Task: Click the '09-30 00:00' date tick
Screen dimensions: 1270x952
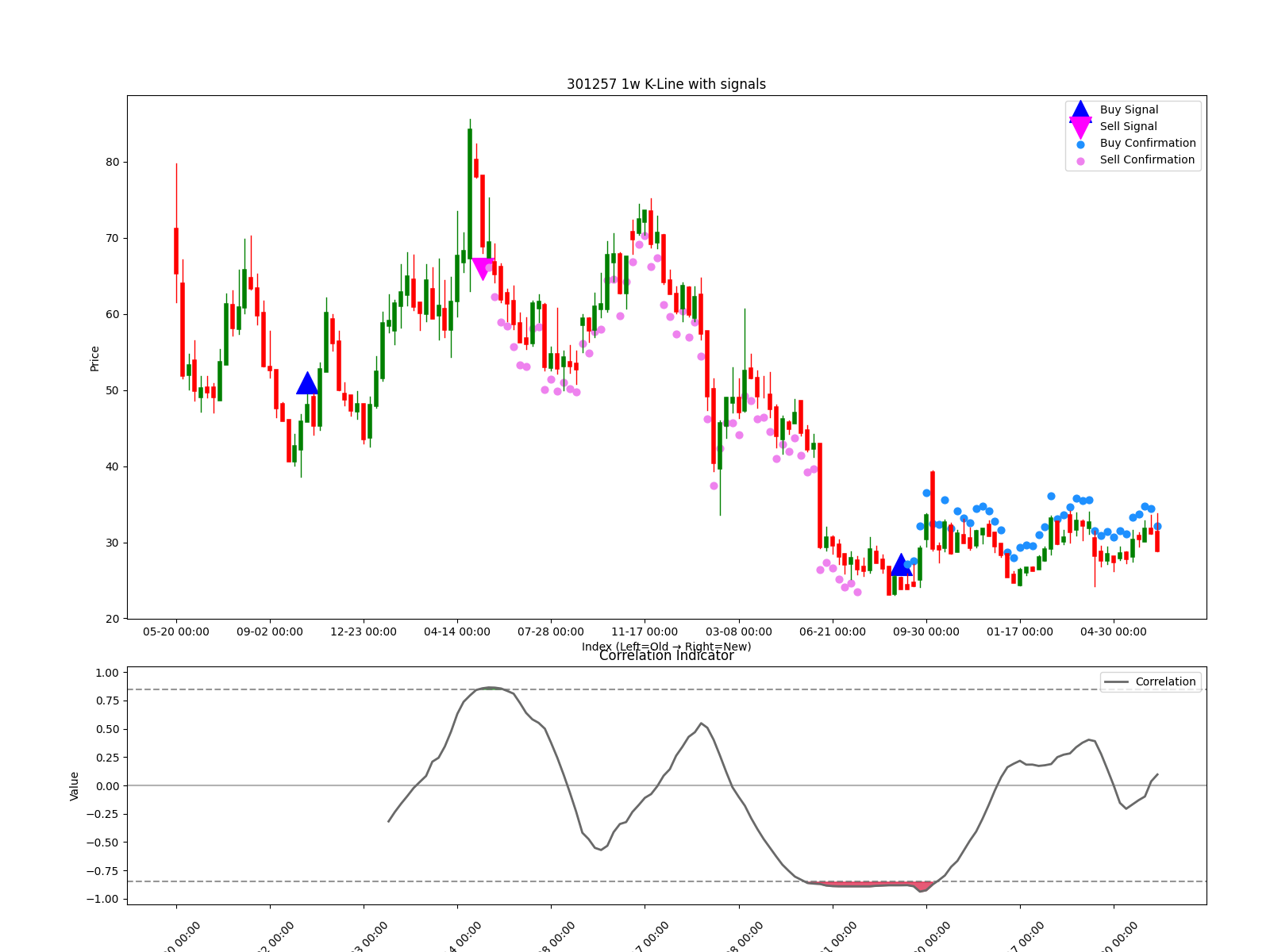Action: [926, 632]
